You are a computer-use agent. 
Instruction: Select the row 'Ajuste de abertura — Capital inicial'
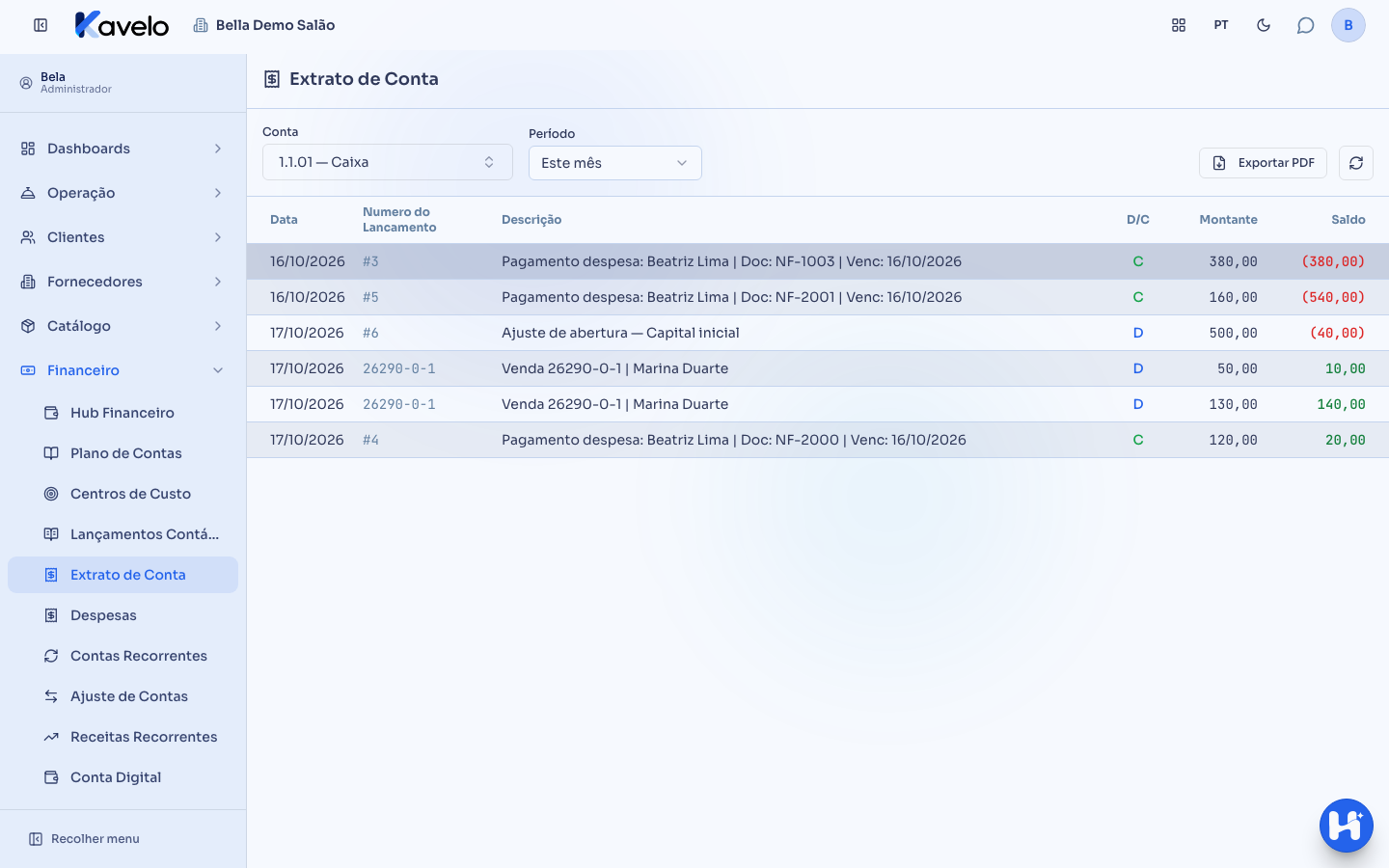818,333
